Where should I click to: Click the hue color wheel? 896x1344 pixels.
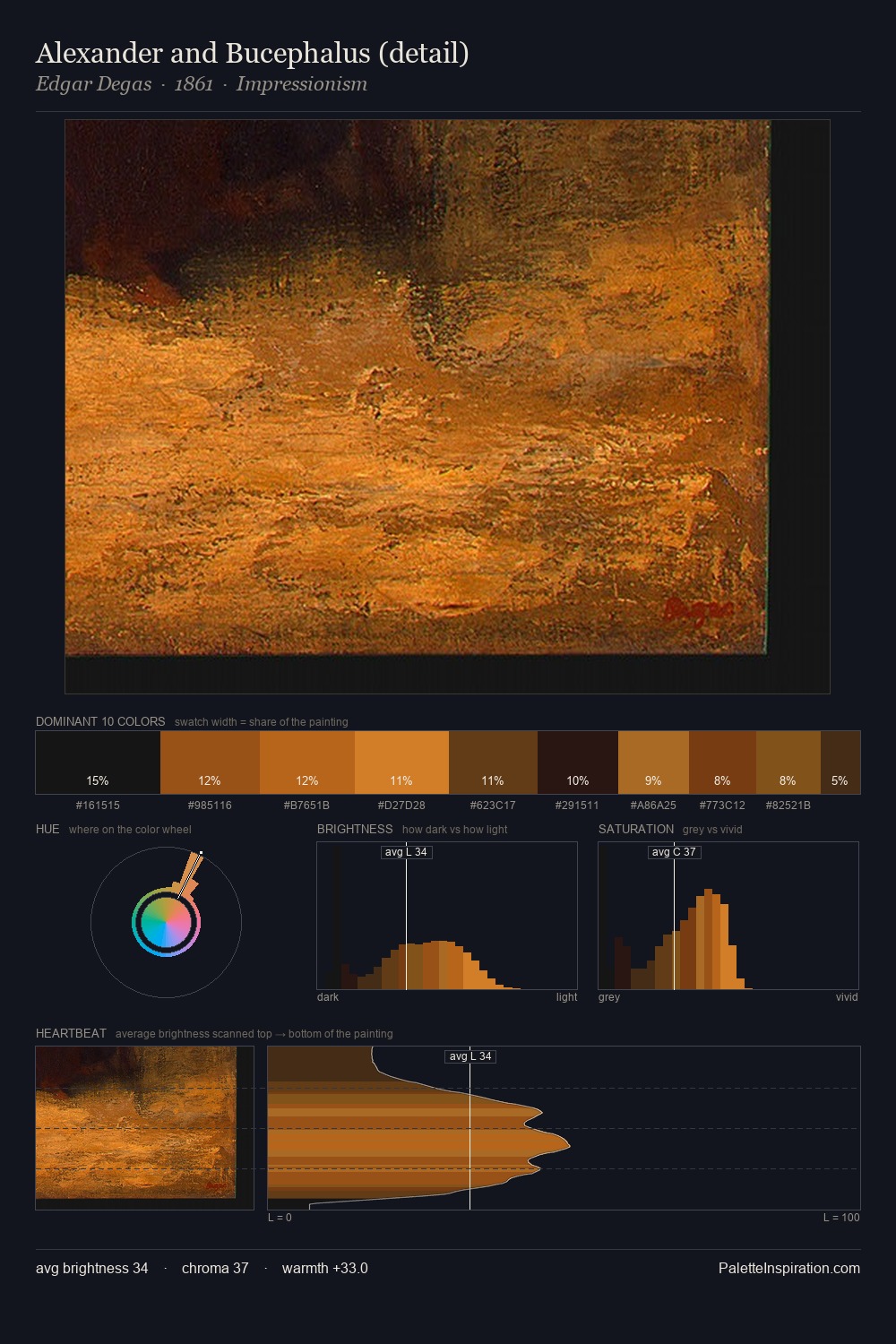[x=166, y=922]
